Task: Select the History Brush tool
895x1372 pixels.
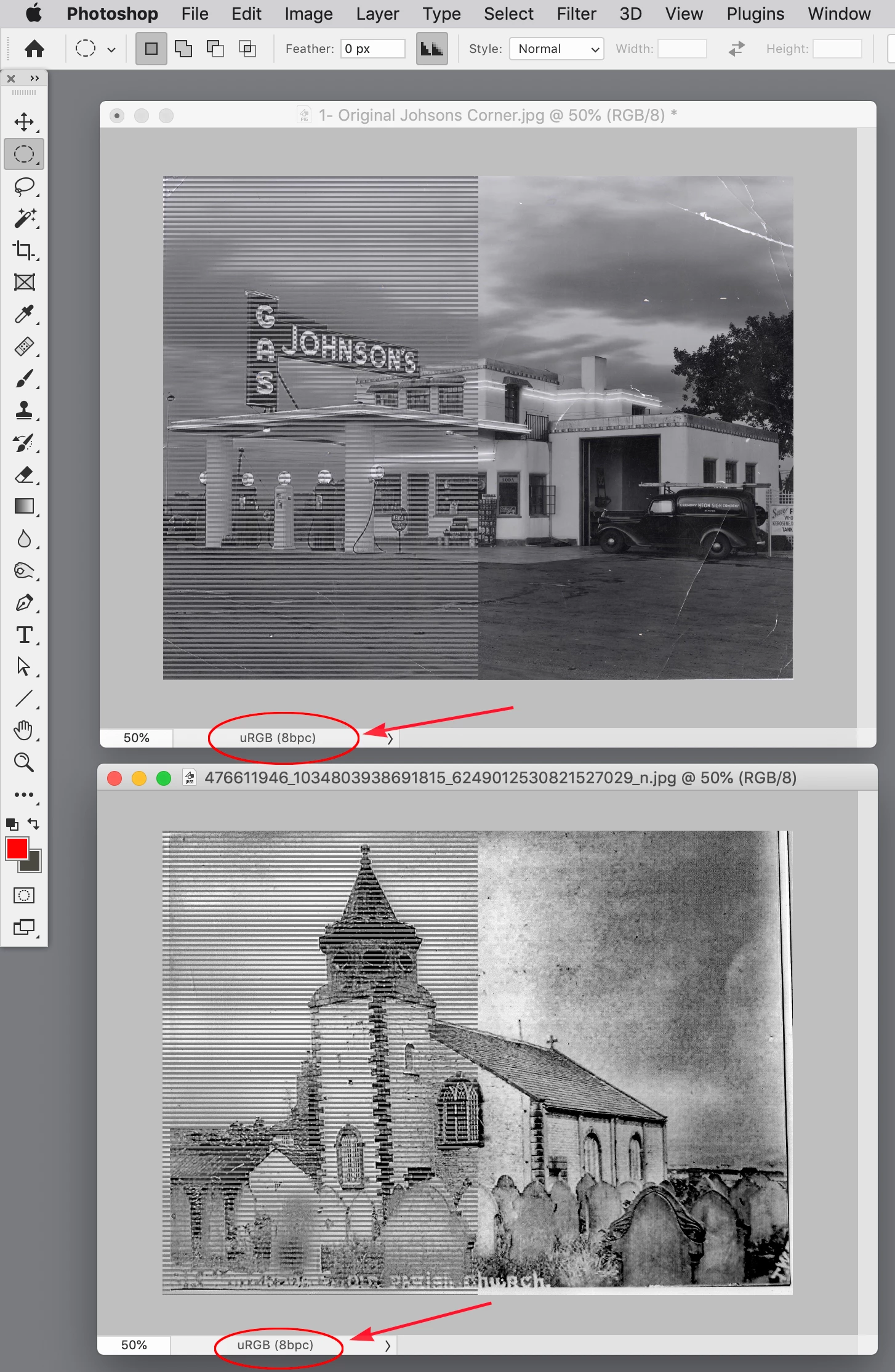Action: click(24, 442)
